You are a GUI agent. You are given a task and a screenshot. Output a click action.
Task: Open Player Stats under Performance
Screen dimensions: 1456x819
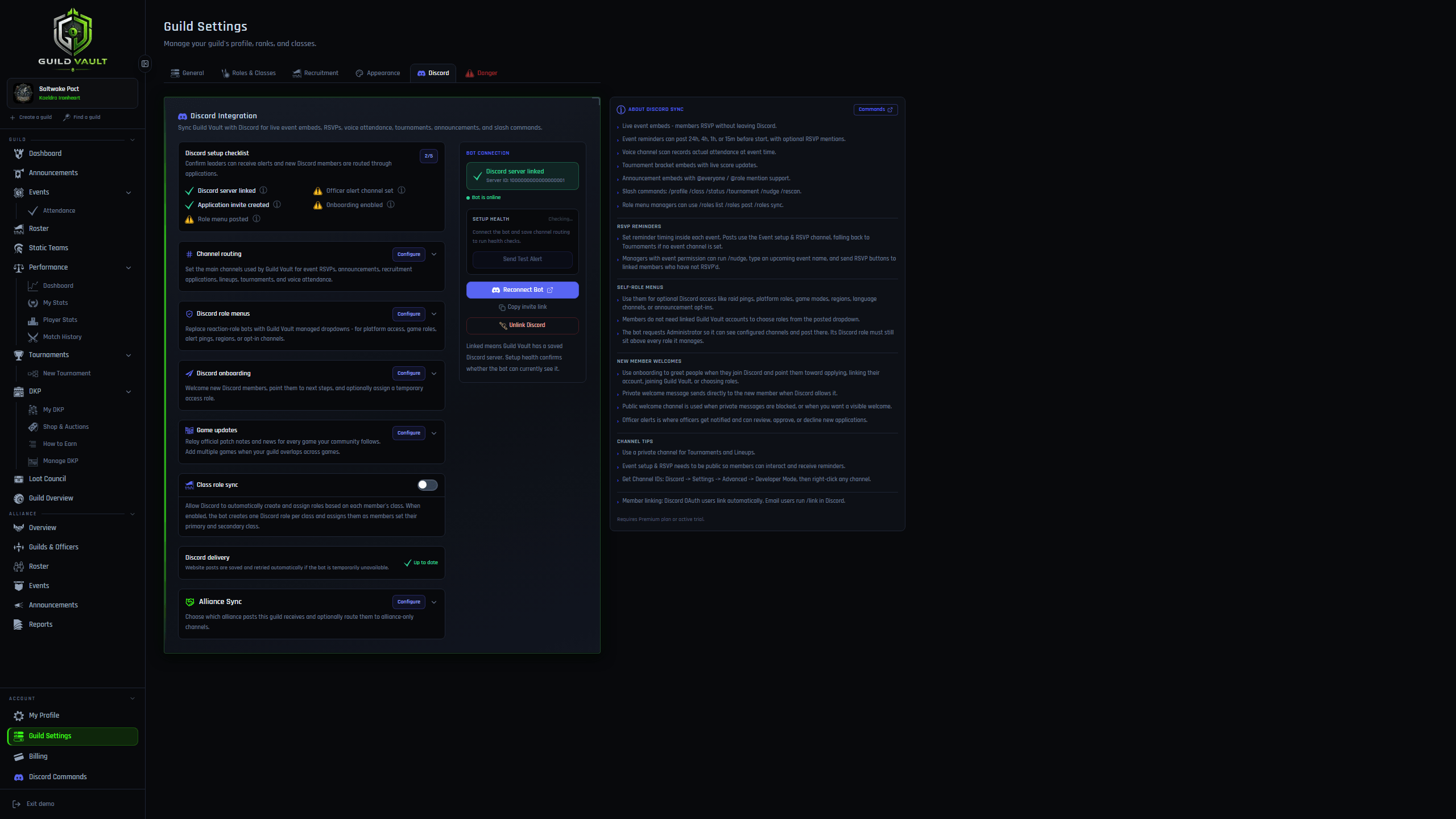click(x=60, y=320)
